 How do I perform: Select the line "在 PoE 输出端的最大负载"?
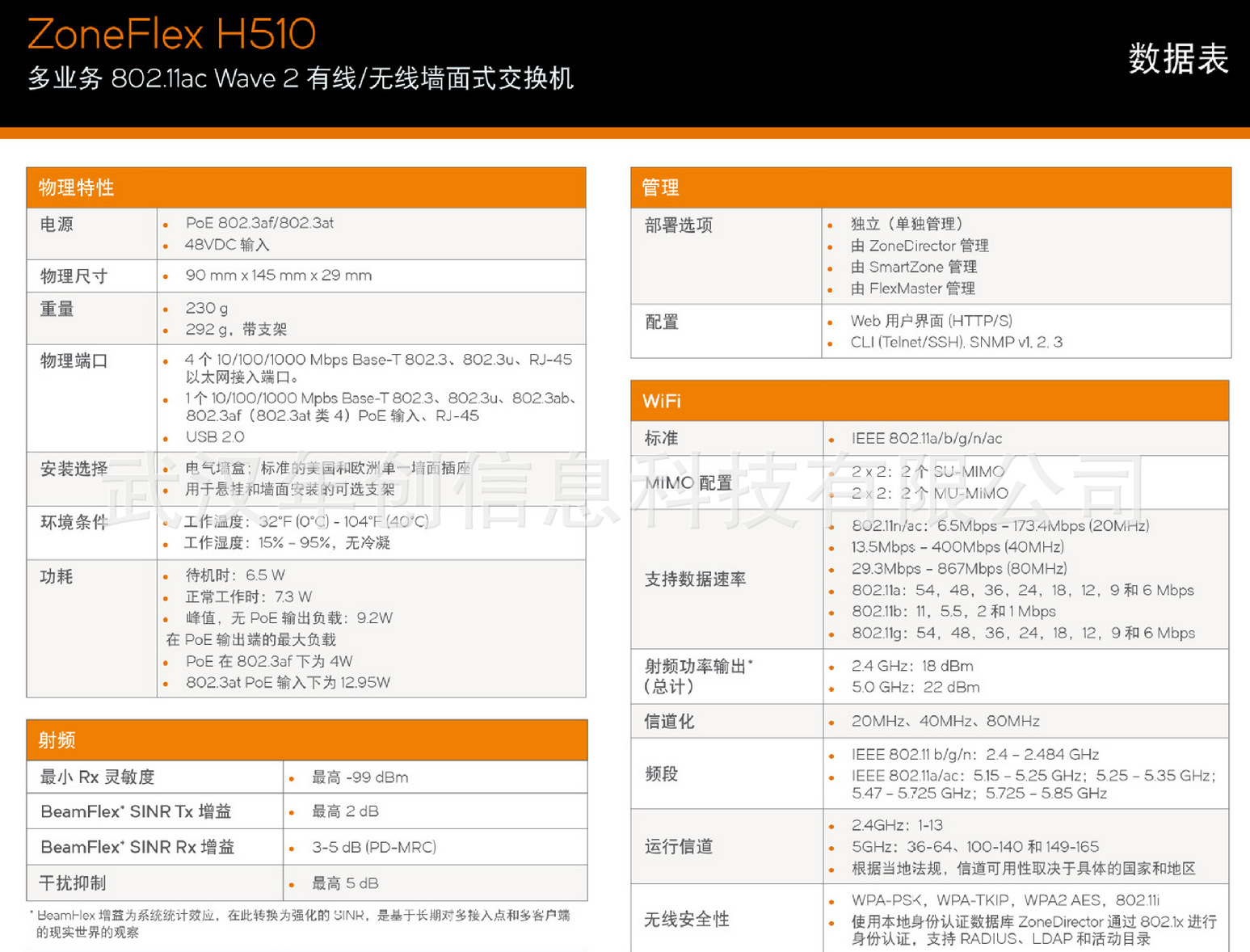(250, 640)
